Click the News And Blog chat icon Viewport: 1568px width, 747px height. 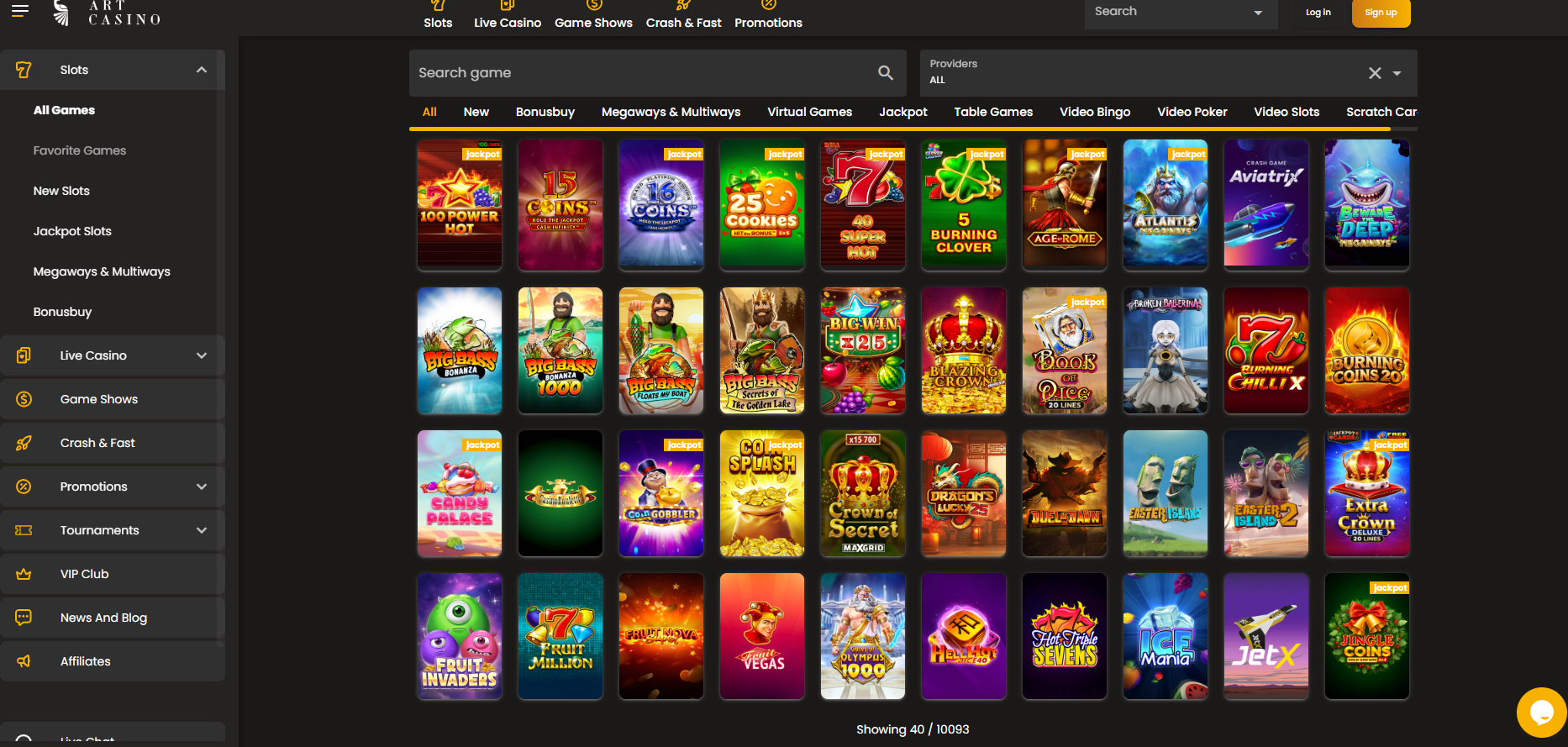pyautogui.click(x=24, y=618)
